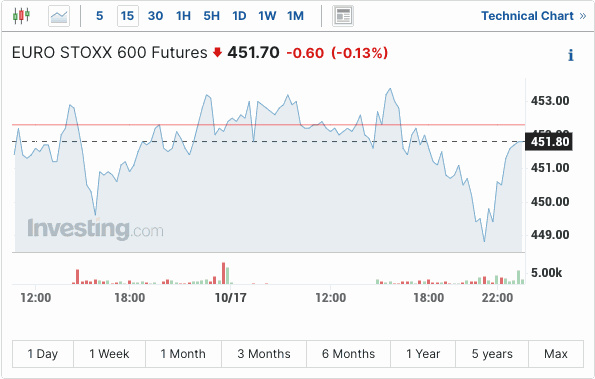Screen dimensions: 595x379
Task: Set interval to 5 minutes
Action: [99, 16]
